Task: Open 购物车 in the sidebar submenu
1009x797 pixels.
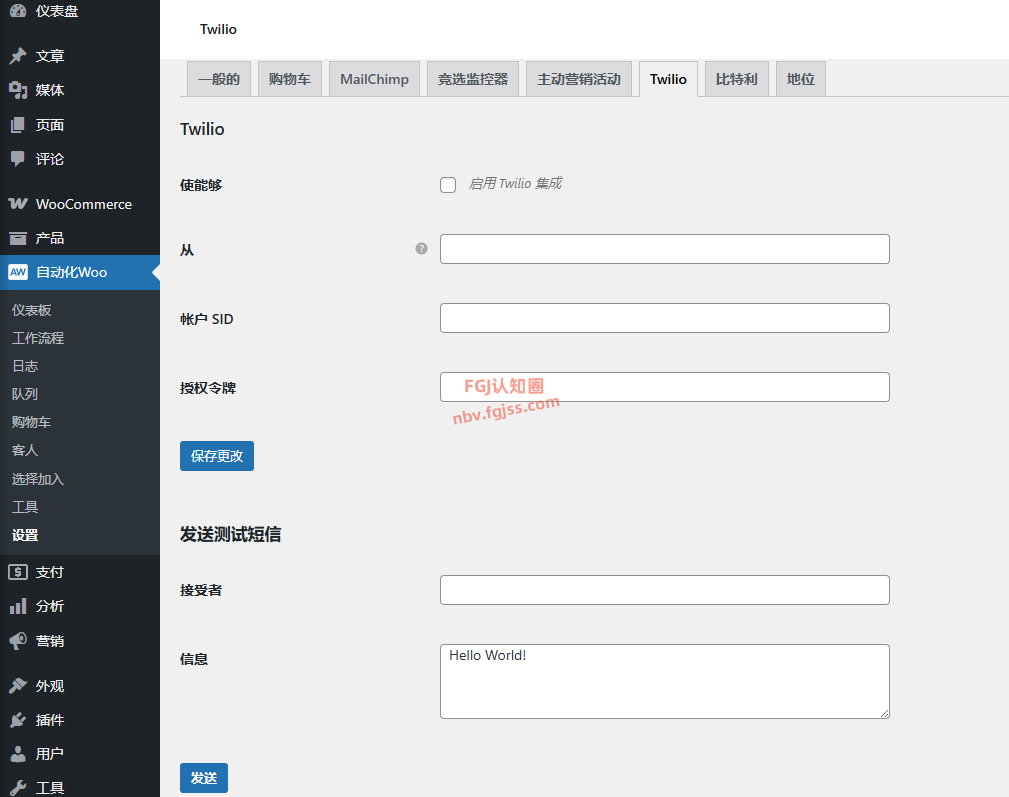Action: [32, 422]
